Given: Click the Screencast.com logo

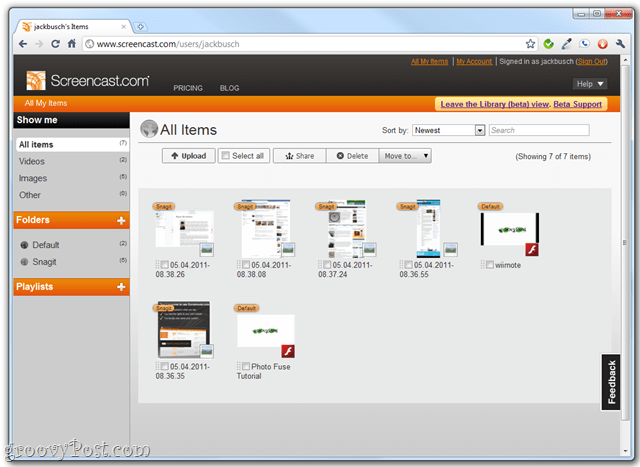Looking at the screenshot, I should [88, 80].
